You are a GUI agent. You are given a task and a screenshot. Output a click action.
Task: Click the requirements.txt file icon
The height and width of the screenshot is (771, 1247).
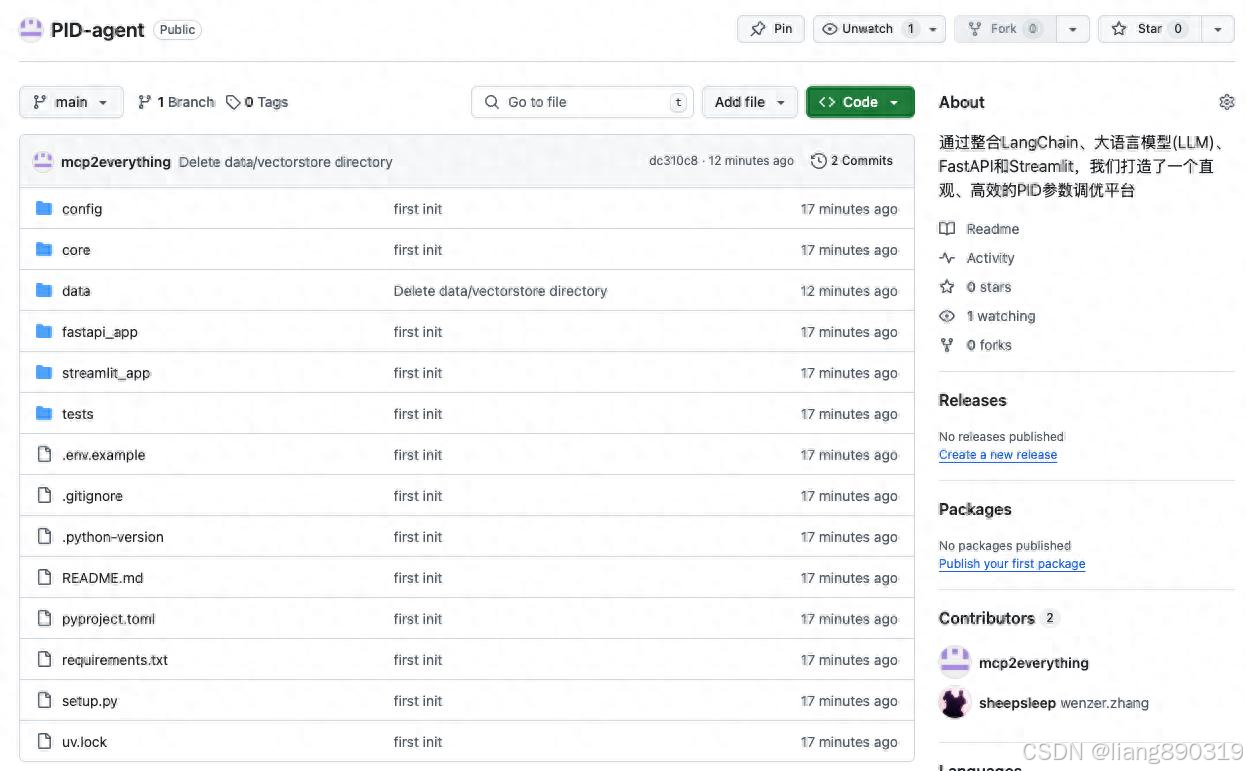(x=44, y=660)
